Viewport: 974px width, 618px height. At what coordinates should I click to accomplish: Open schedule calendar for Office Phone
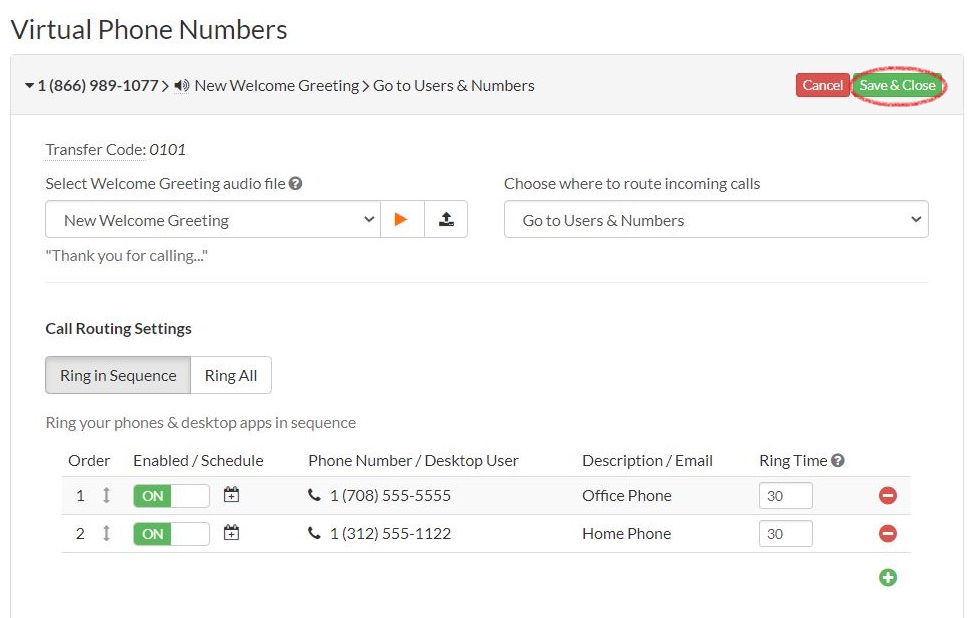[231, 495]
